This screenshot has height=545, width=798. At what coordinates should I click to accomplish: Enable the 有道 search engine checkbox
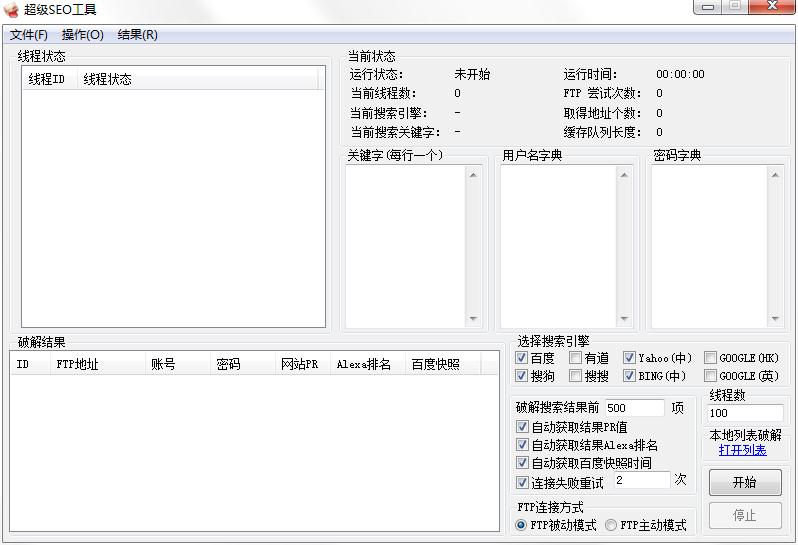tap(576, 358)
